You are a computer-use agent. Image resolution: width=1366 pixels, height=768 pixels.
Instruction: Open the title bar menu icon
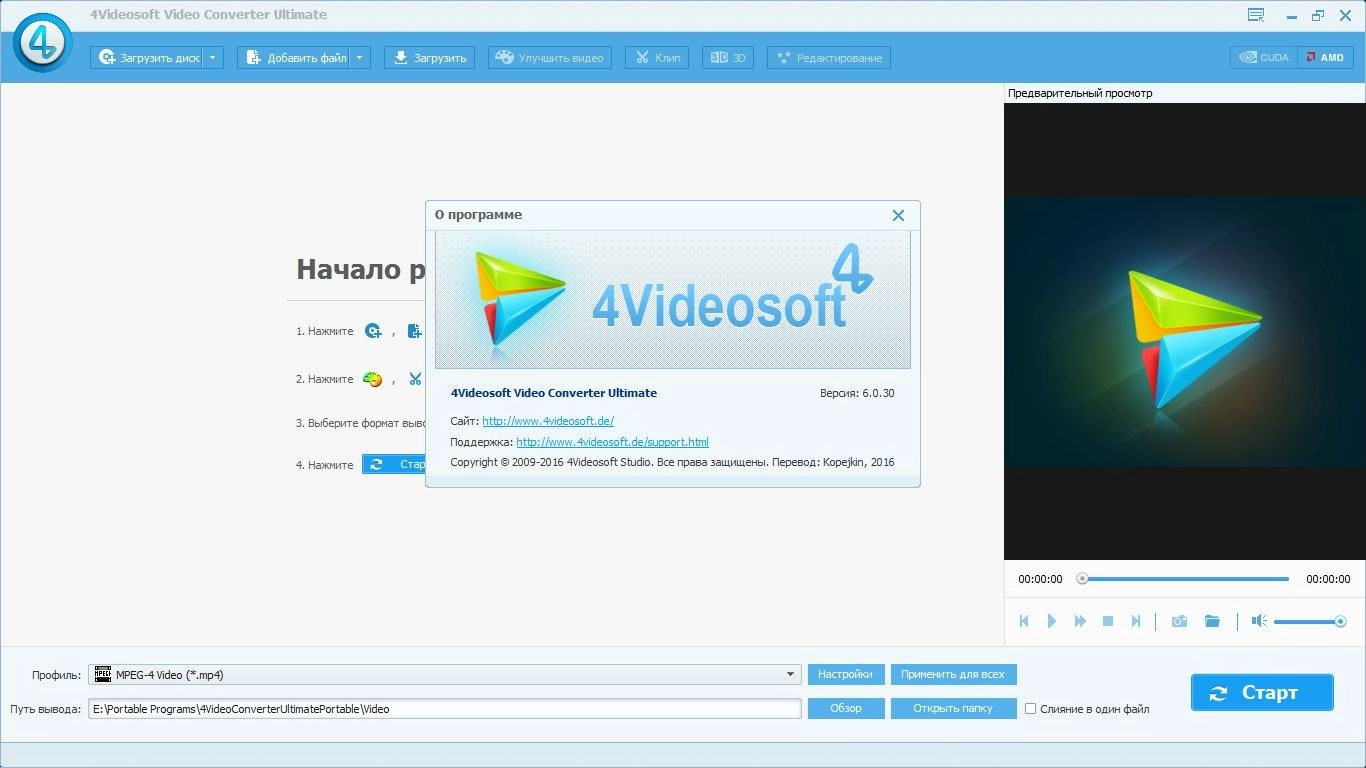(x=1256, y=15)
